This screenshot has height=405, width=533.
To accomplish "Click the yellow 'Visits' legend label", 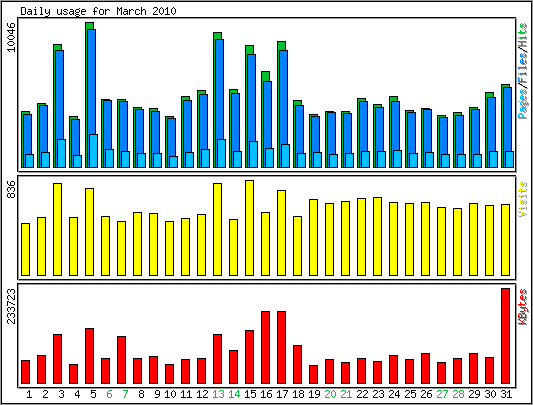I will pos(523,199).
